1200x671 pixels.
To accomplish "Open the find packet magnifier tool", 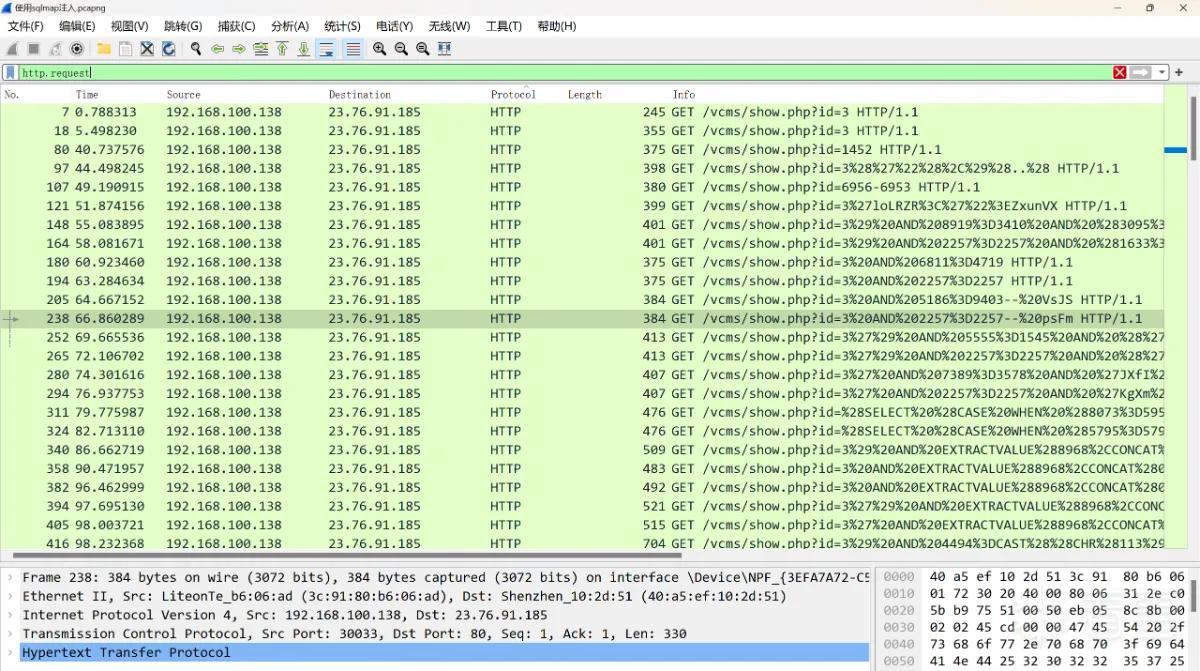I will 196,48.
